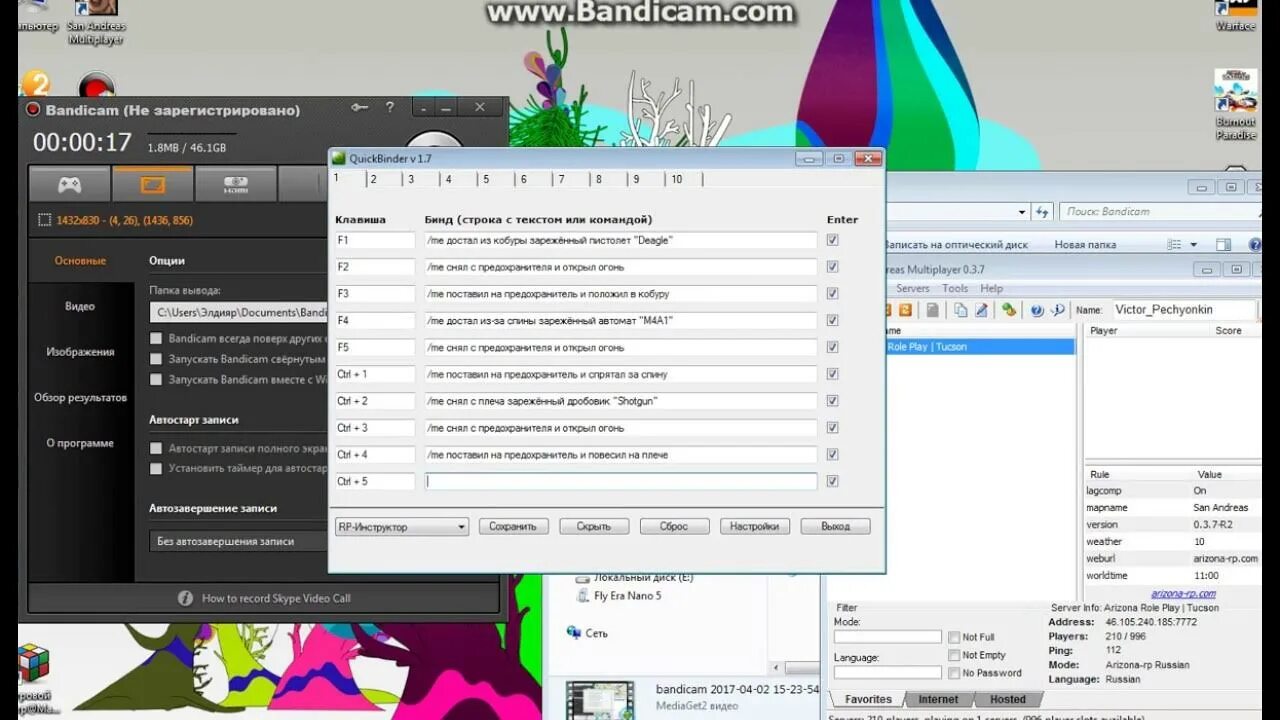Enable Bandicam always on top checkbox
This screenshot has height=720, width=1280.
[155, 339]
